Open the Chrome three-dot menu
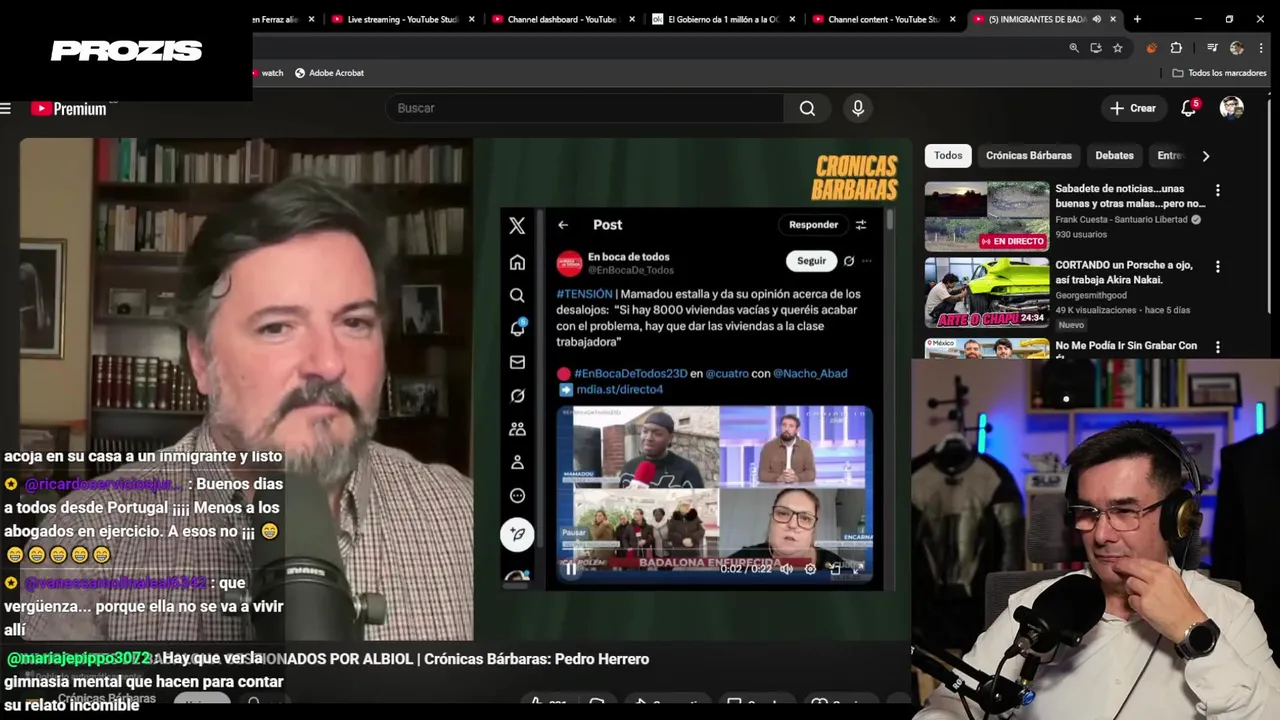The height and width of the screenshot is (720, 1280). [1259, 48]
